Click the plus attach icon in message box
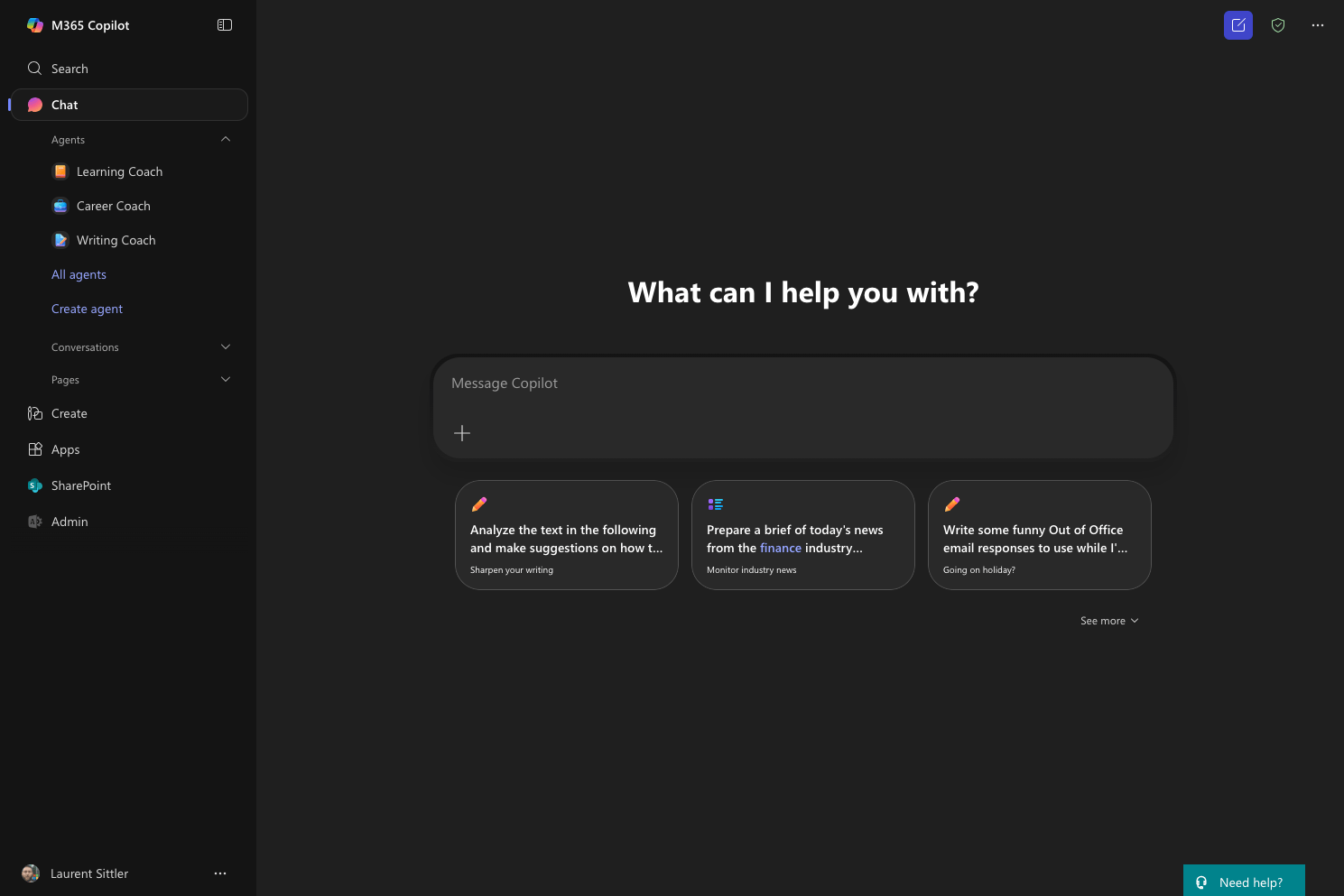This screenshot has width=1344, height=896. tap(462, 433)
